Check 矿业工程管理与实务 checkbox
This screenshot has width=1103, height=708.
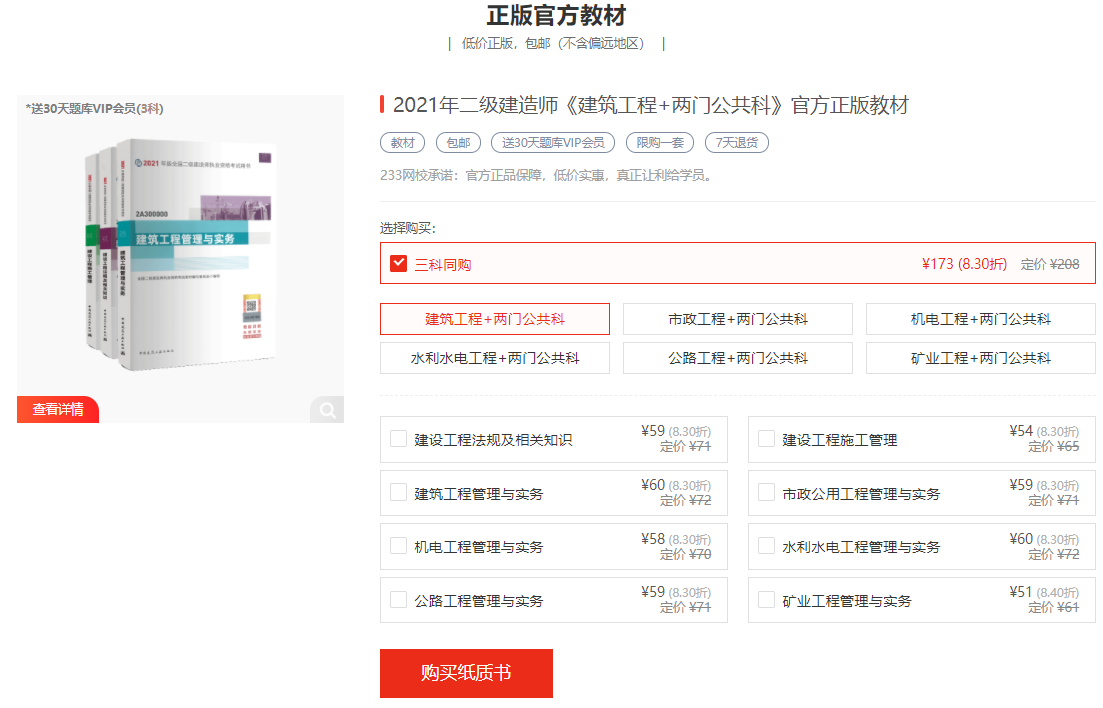pos(767,601)
